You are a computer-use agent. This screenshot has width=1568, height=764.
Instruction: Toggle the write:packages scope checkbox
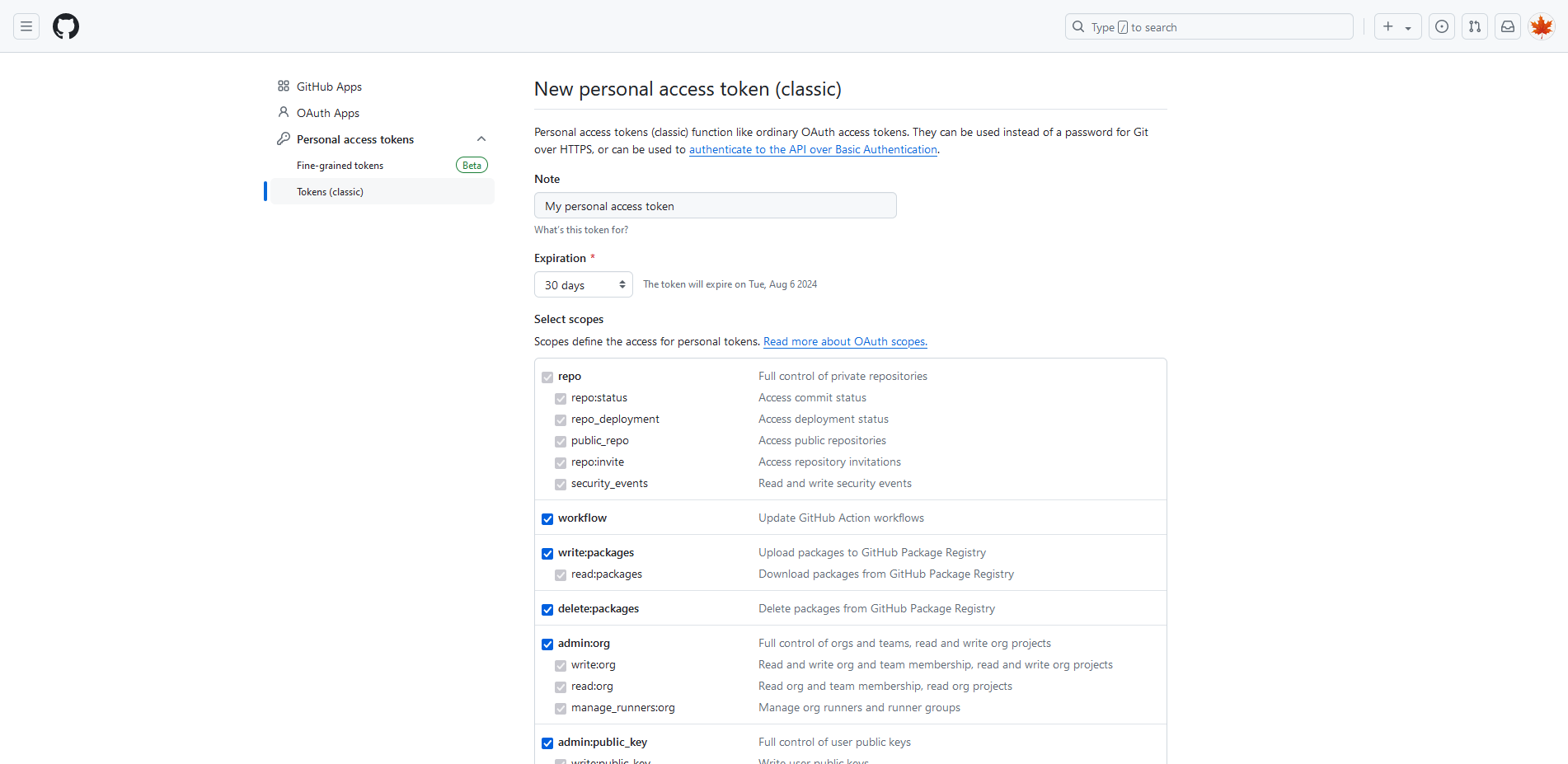(x=547, y=554)
